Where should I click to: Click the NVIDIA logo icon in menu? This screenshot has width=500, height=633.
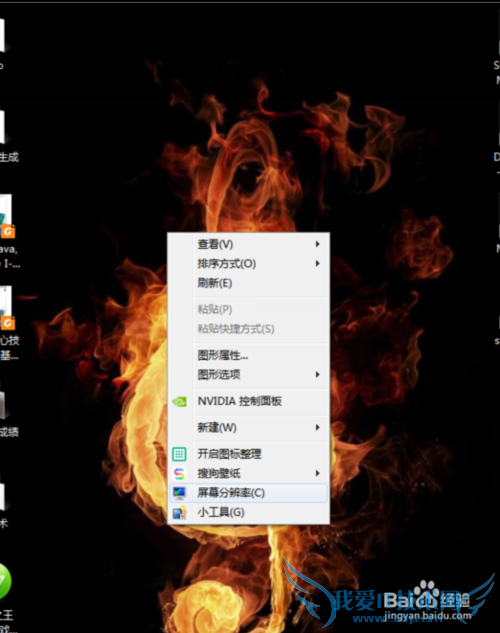(179, 401)
